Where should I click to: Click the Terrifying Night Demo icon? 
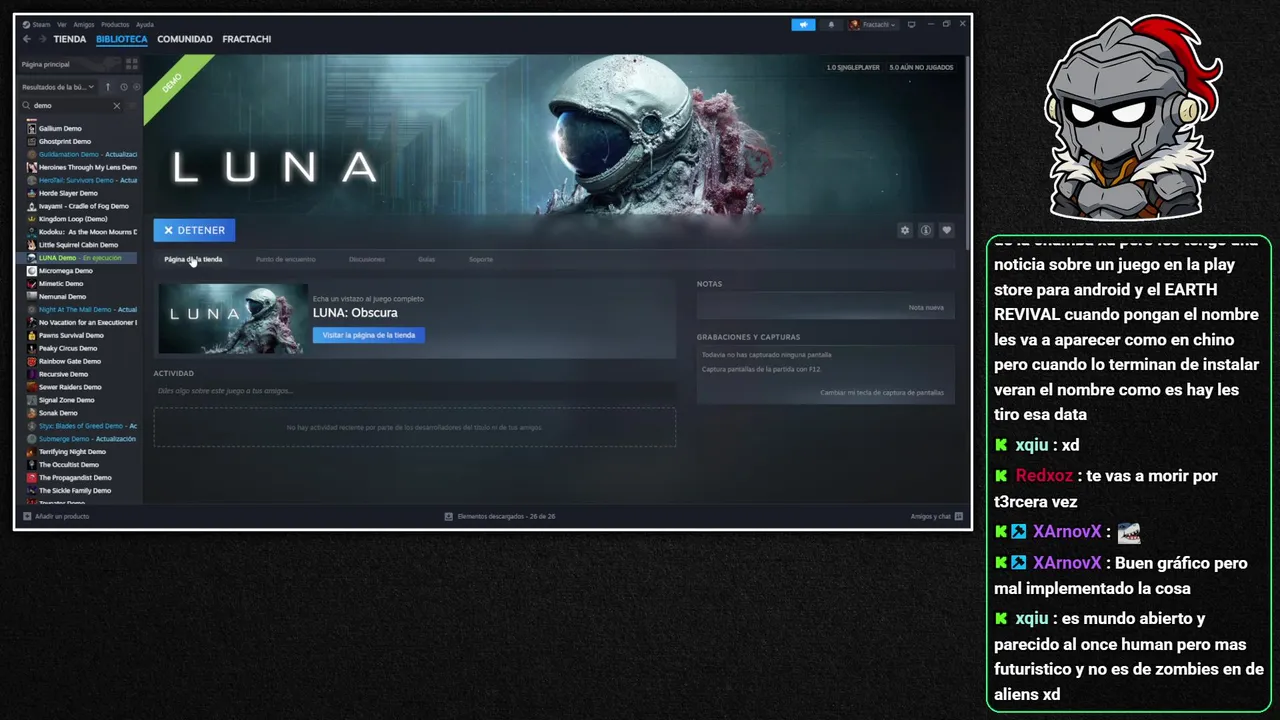coord(32,452)
